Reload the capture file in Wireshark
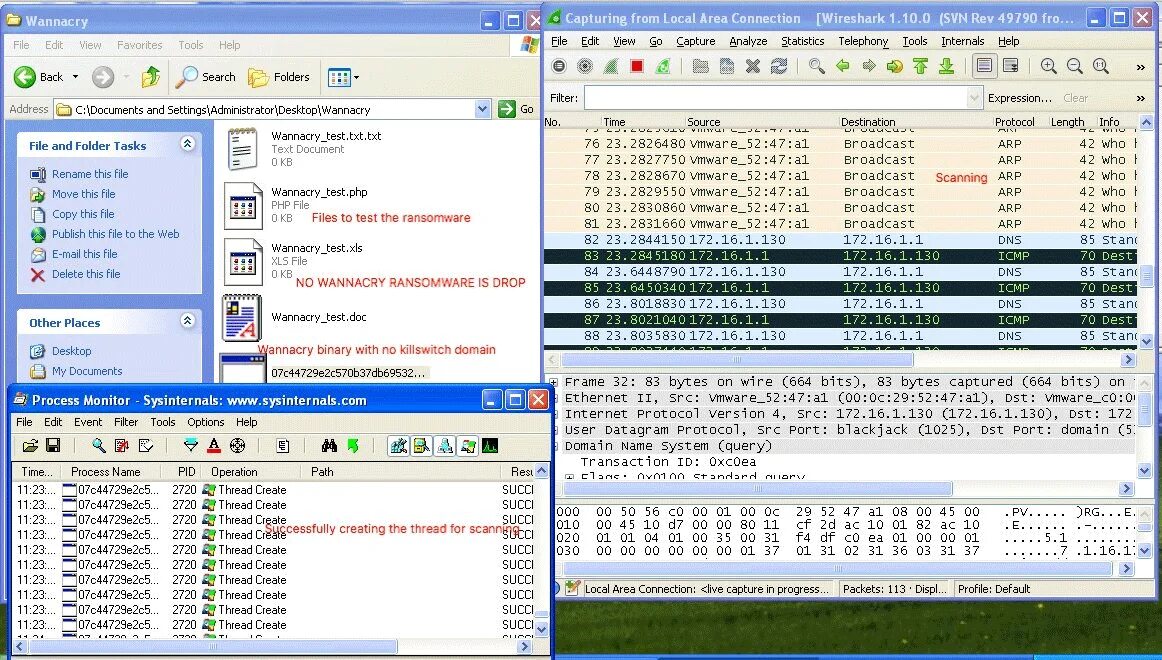 pyautogui.click(x=779, y=67)
